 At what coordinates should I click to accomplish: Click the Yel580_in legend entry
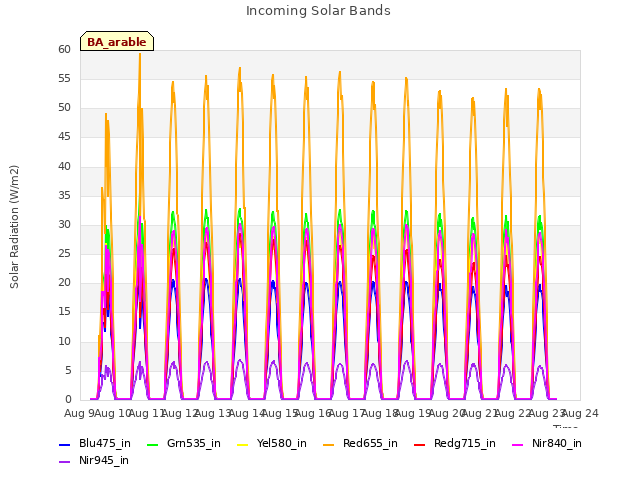pyautogui.click(x=271, y=444)
